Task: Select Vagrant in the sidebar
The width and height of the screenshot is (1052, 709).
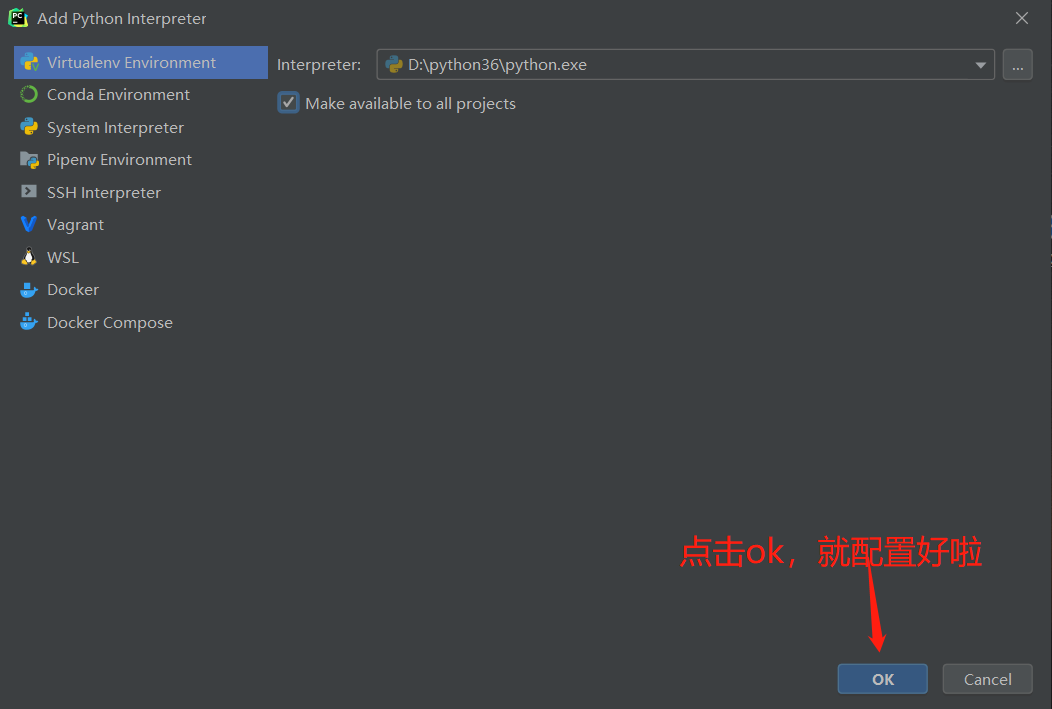Action: tap(141, 225)
